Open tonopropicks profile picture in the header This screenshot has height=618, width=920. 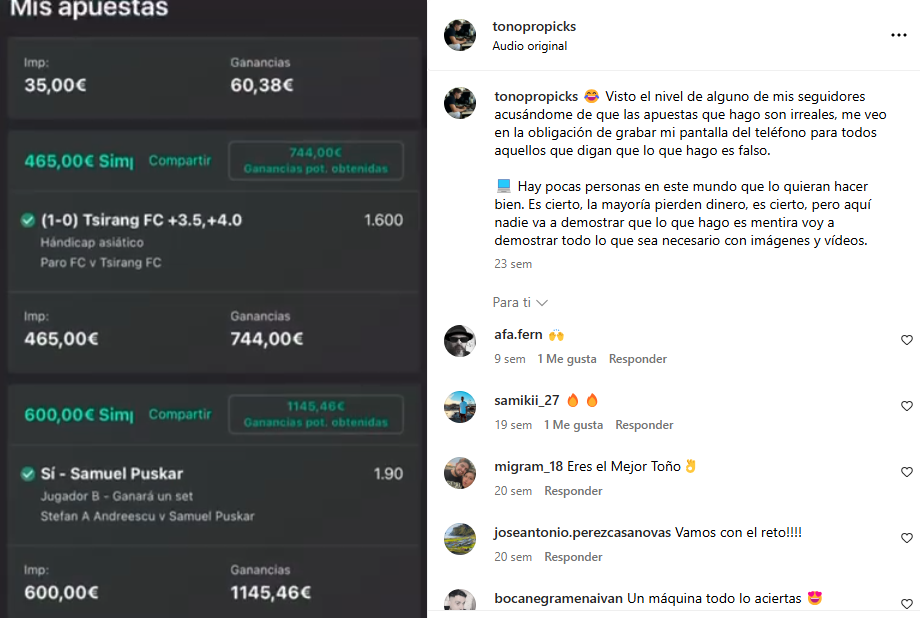[x=460, y=35]
